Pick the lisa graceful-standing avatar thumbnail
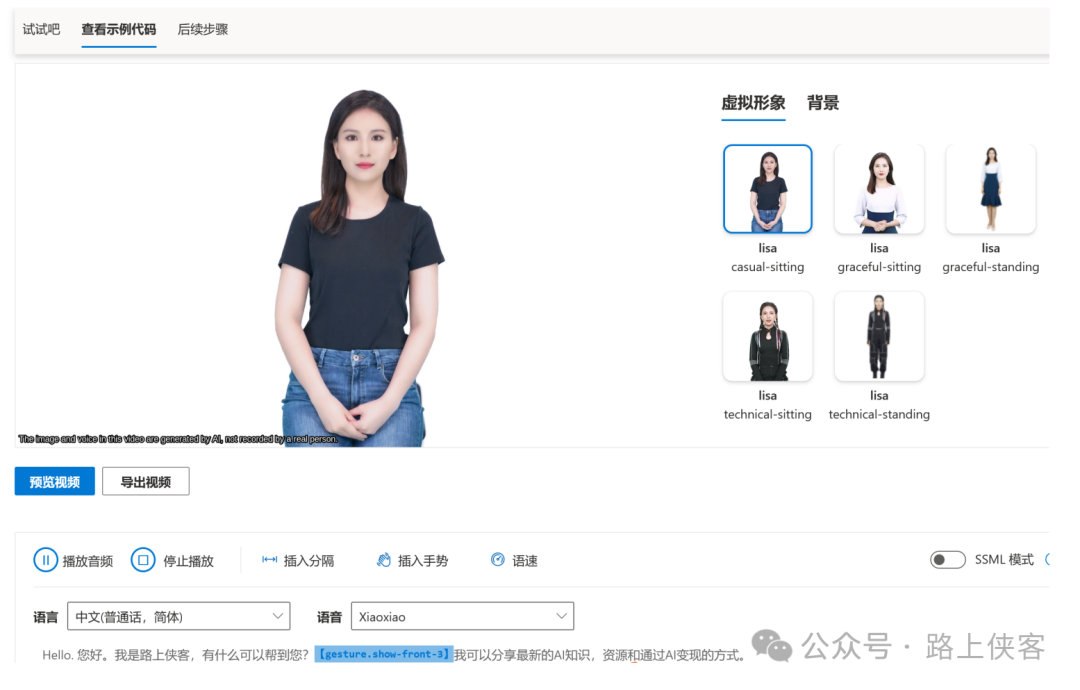Screen dimensions: 1080x690 [990, 189]
